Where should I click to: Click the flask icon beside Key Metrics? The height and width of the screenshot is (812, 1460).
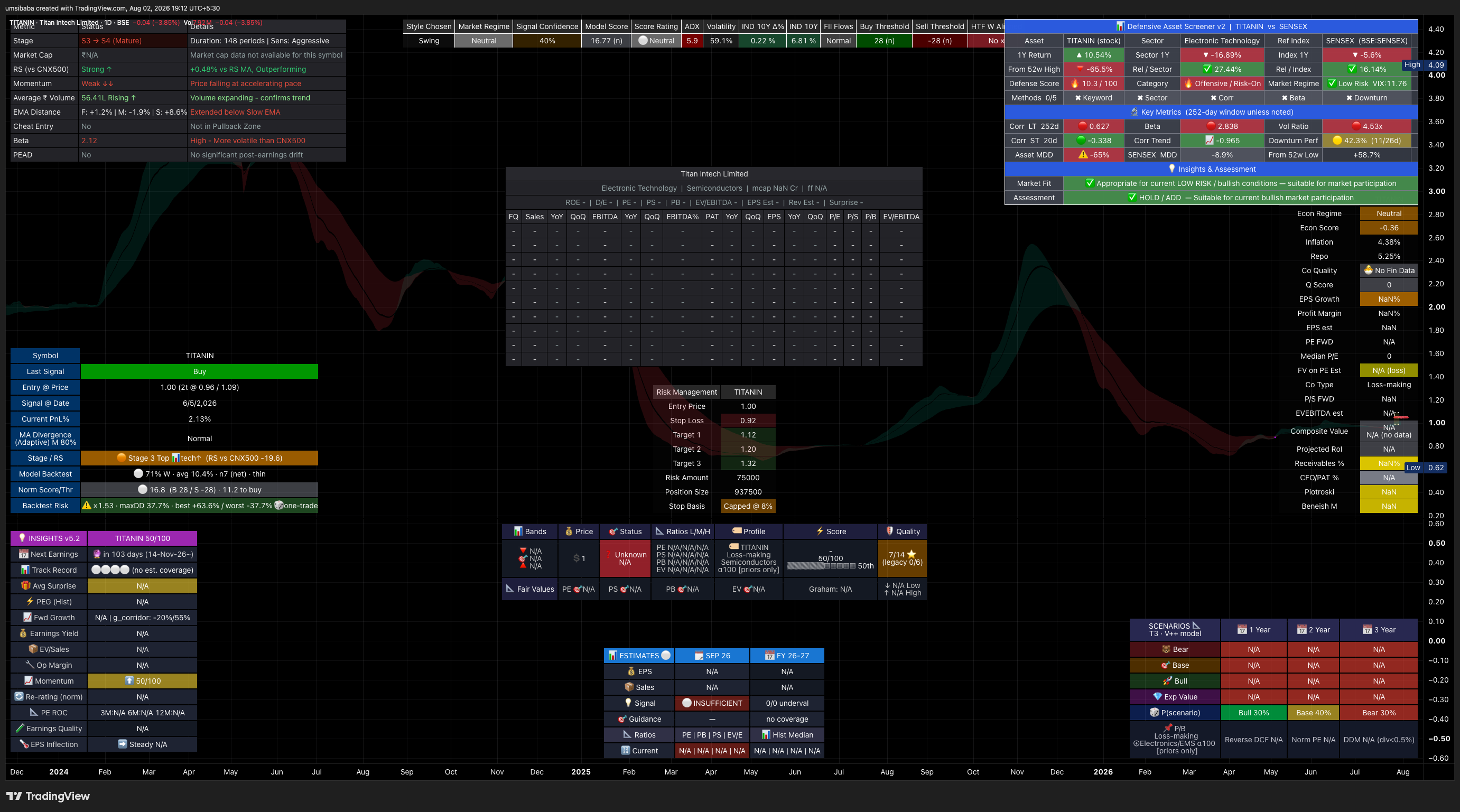(x=1134, y=112)
